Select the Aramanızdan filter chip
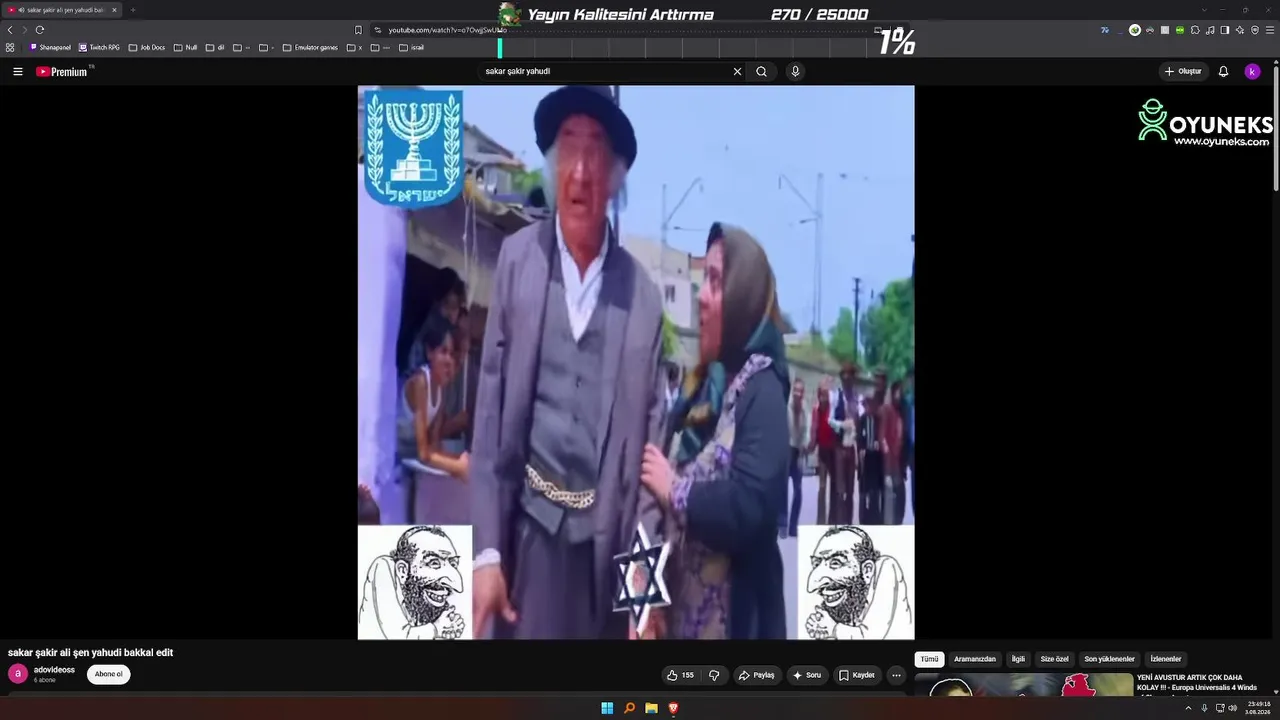 [x=975, y=659]
